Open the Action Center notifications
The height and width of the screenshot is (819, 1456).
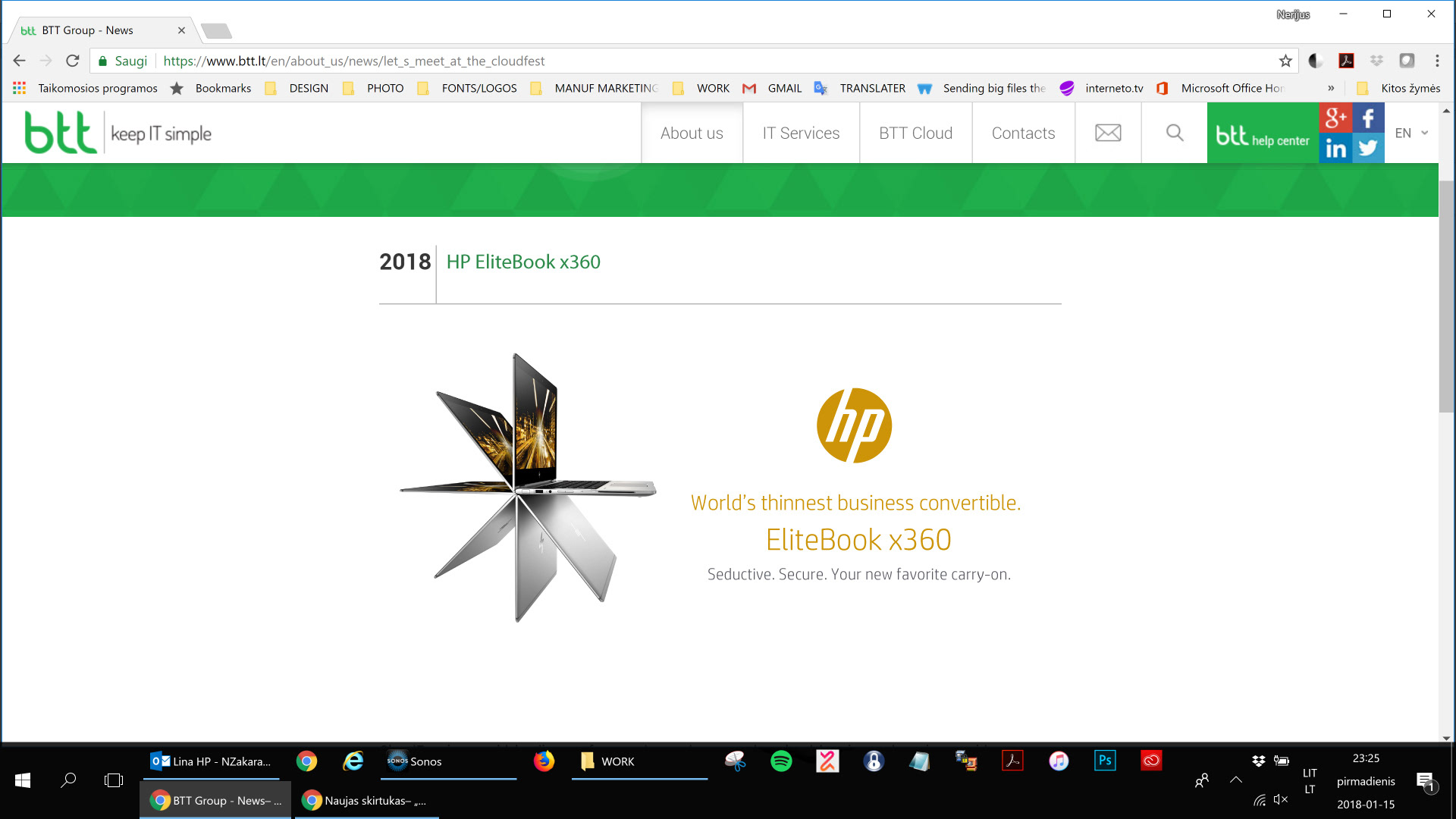[1425, 781]
